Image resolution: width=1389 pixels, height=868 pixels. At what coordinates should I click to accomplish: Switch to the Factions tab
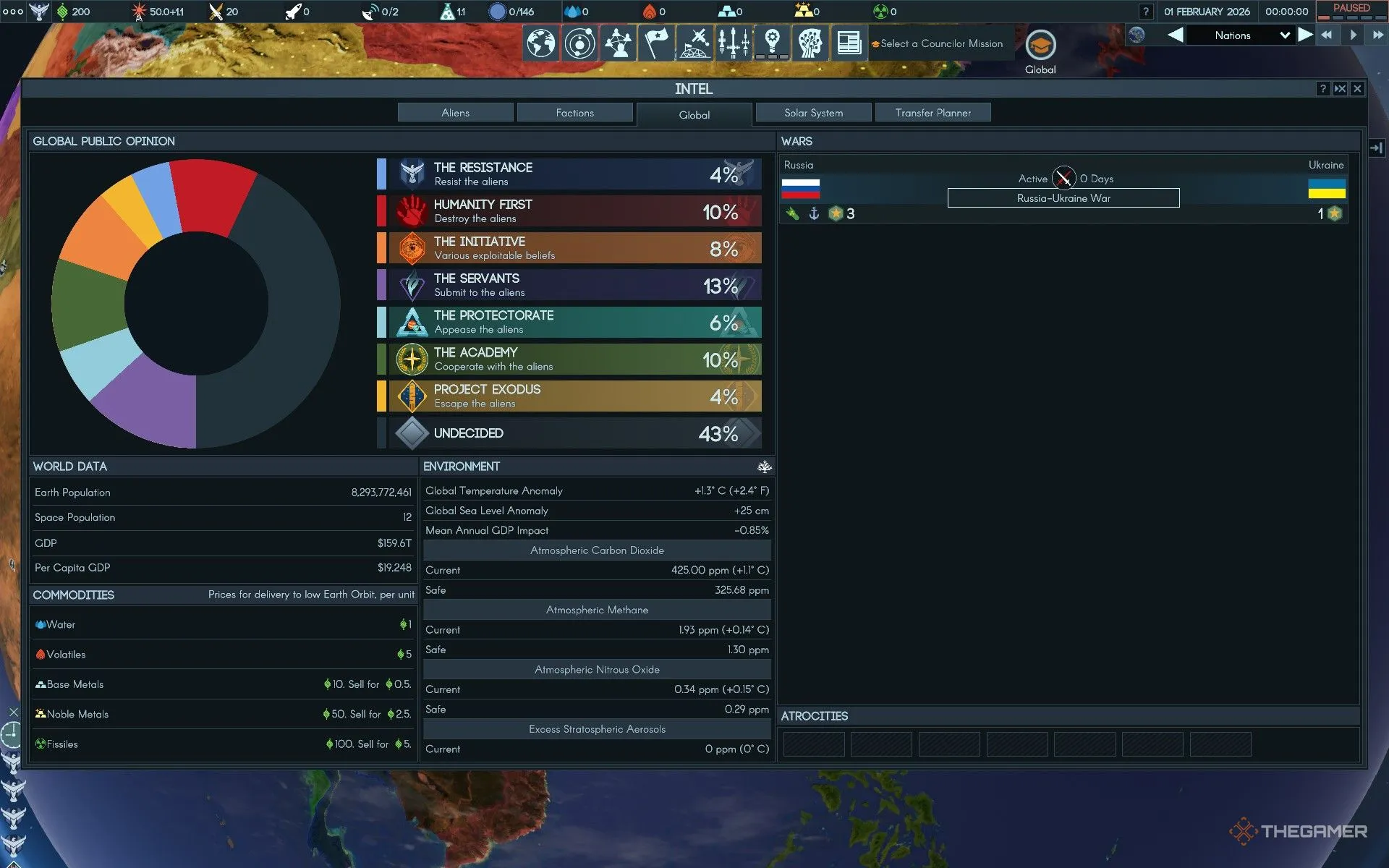point(574,113)
